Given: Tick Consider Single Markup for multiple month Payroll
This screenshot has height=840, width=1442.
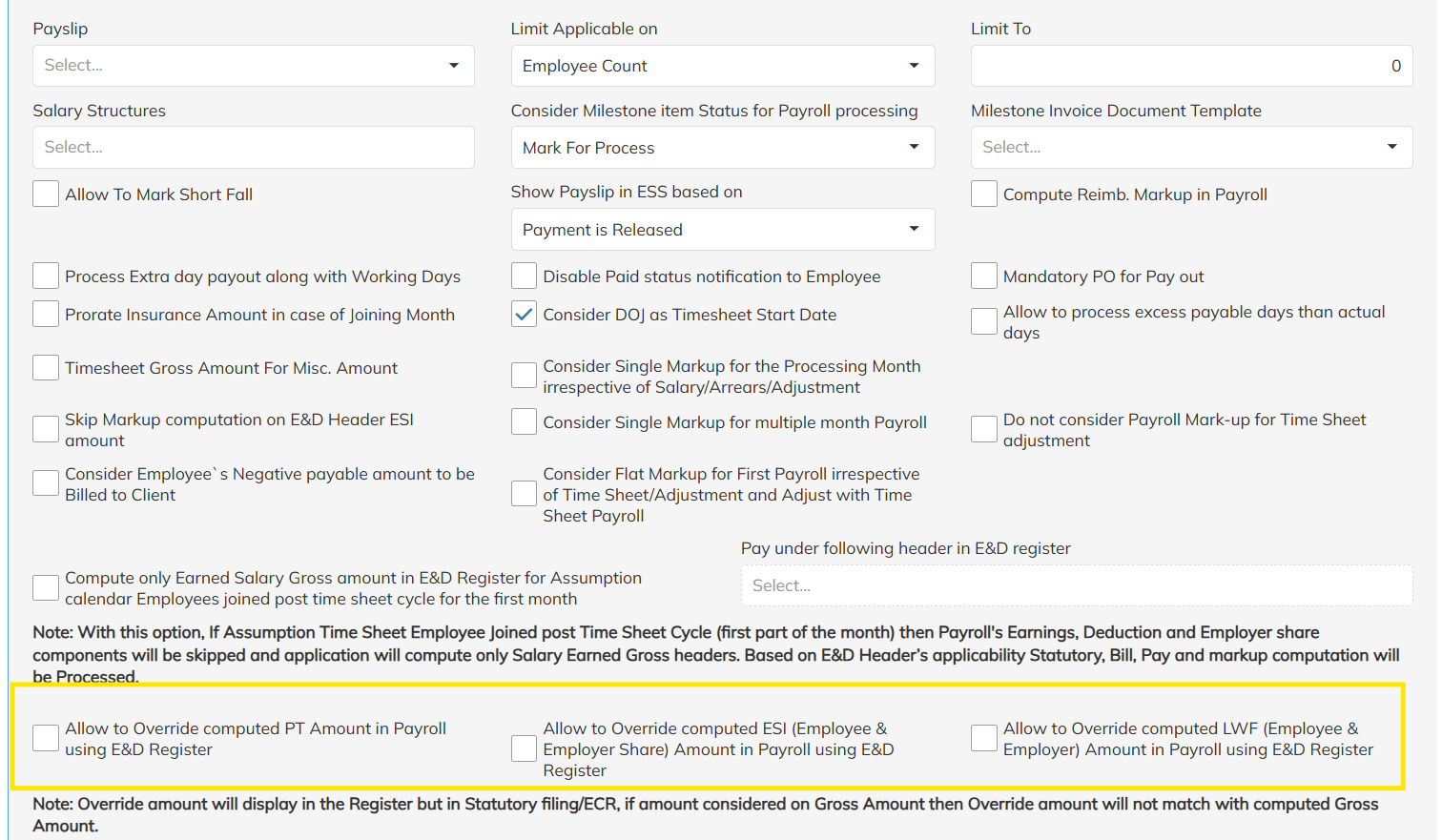Looking at the screenshot, I should [524, 421].
